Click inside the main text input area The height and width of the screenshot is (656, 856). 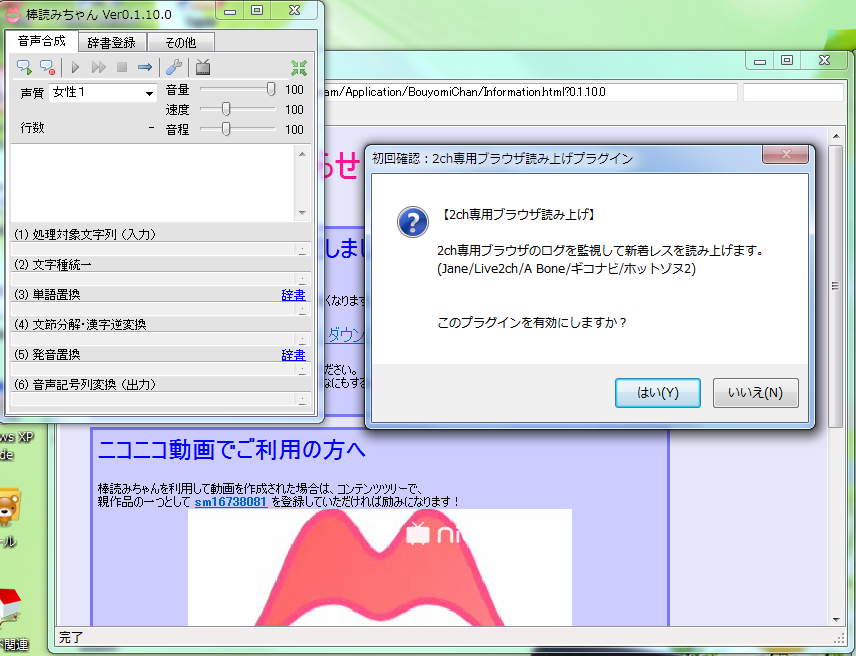153,183
